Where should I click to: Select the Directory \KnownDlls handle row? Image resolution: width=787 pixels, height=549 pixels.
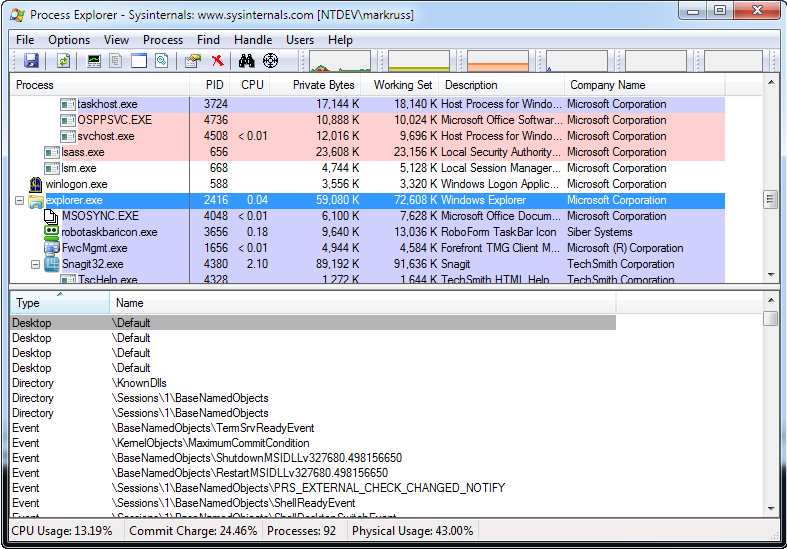point(313,383)
